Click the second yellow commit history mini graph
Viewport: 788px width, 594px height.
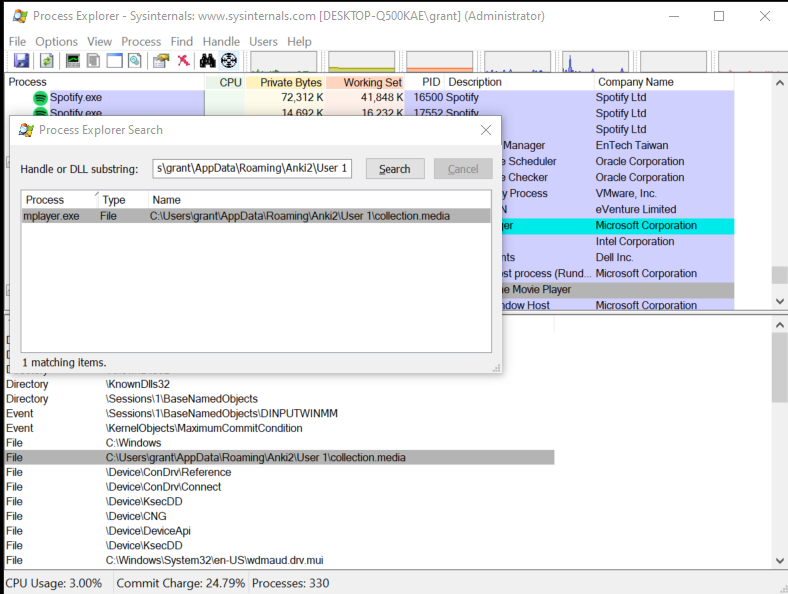click(x=361, y=61)
